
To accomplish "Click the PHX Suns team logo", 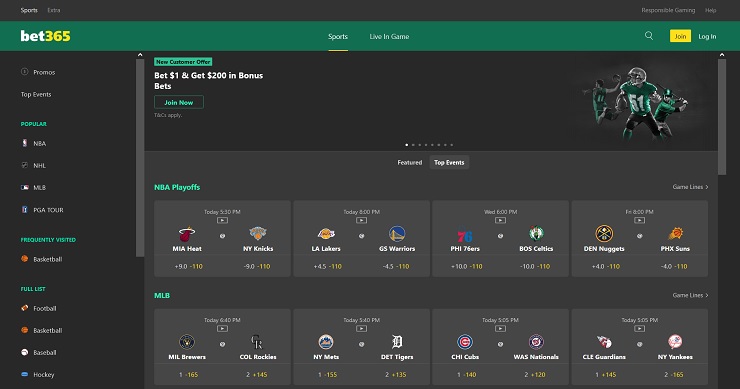I will pos(675,234).
